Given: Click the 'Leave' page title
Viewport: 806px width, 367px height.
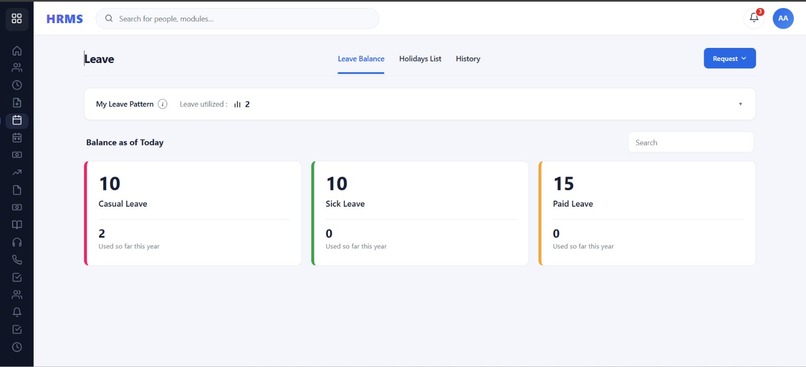Looking at the screenshot, I should [x=99, y=59].
